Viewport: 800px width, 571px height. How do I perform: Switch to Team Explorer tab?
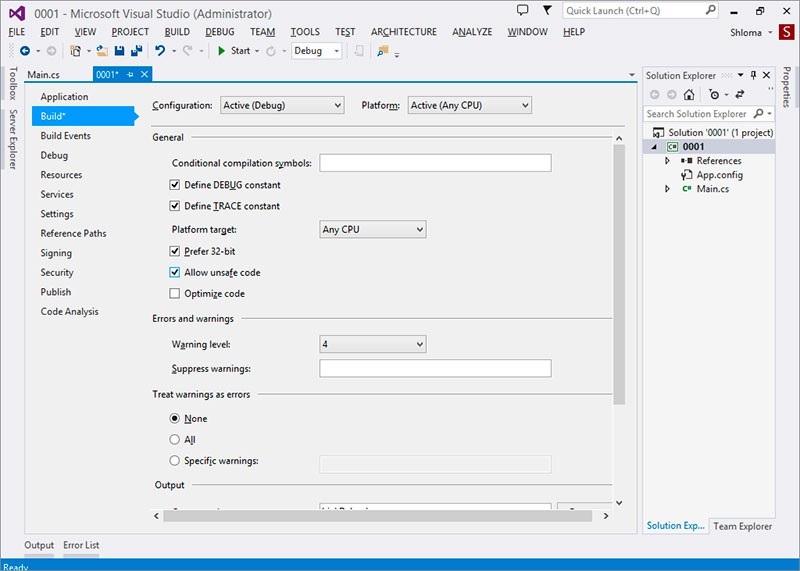pyautogui.click(x=742, y=526)
